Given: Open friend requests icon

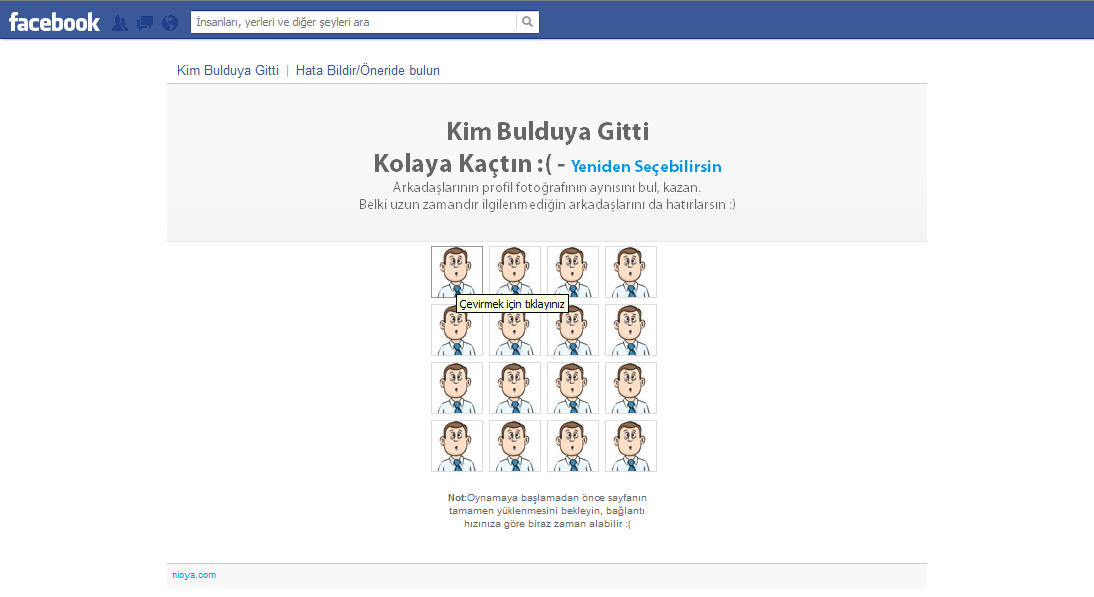Looking at the screenshot, I should click(x=120, y=22).
